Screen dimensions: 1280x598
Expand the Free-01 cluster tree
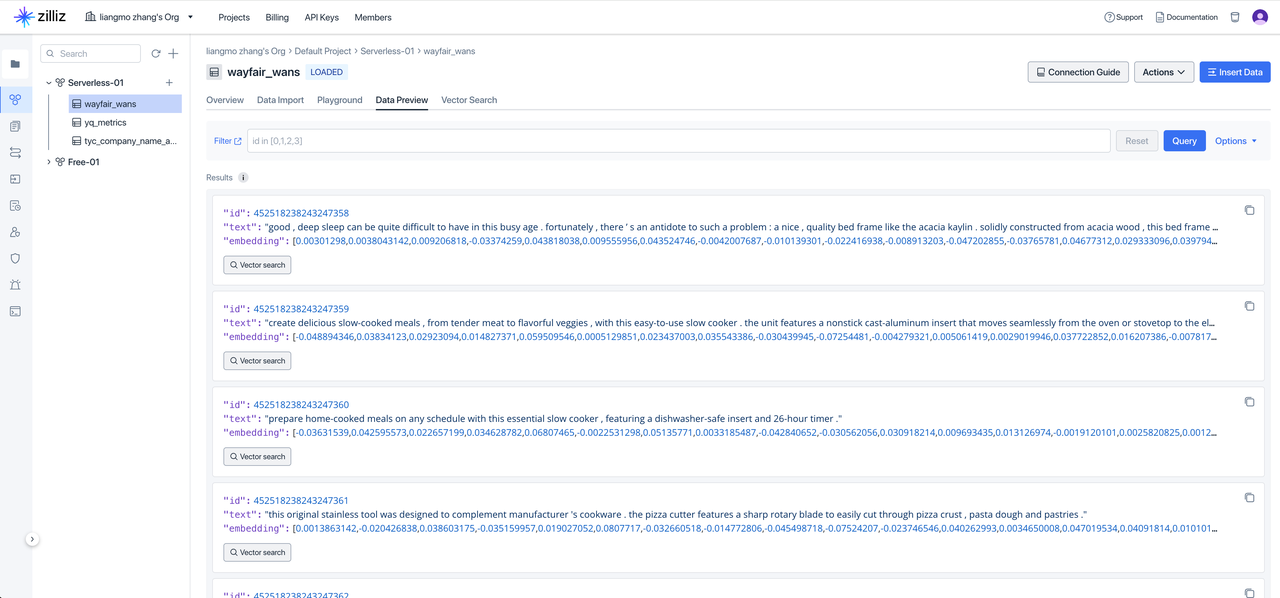tap(48, 162)
